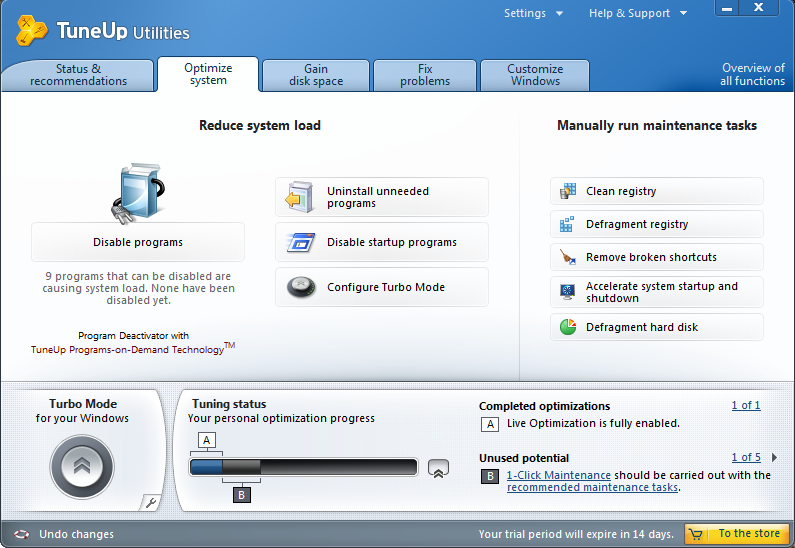Click the 1 of 5 link
Image resolution: width=795 pixels, height=548 pixels.
pyautogui.click(x=746, y=457)
